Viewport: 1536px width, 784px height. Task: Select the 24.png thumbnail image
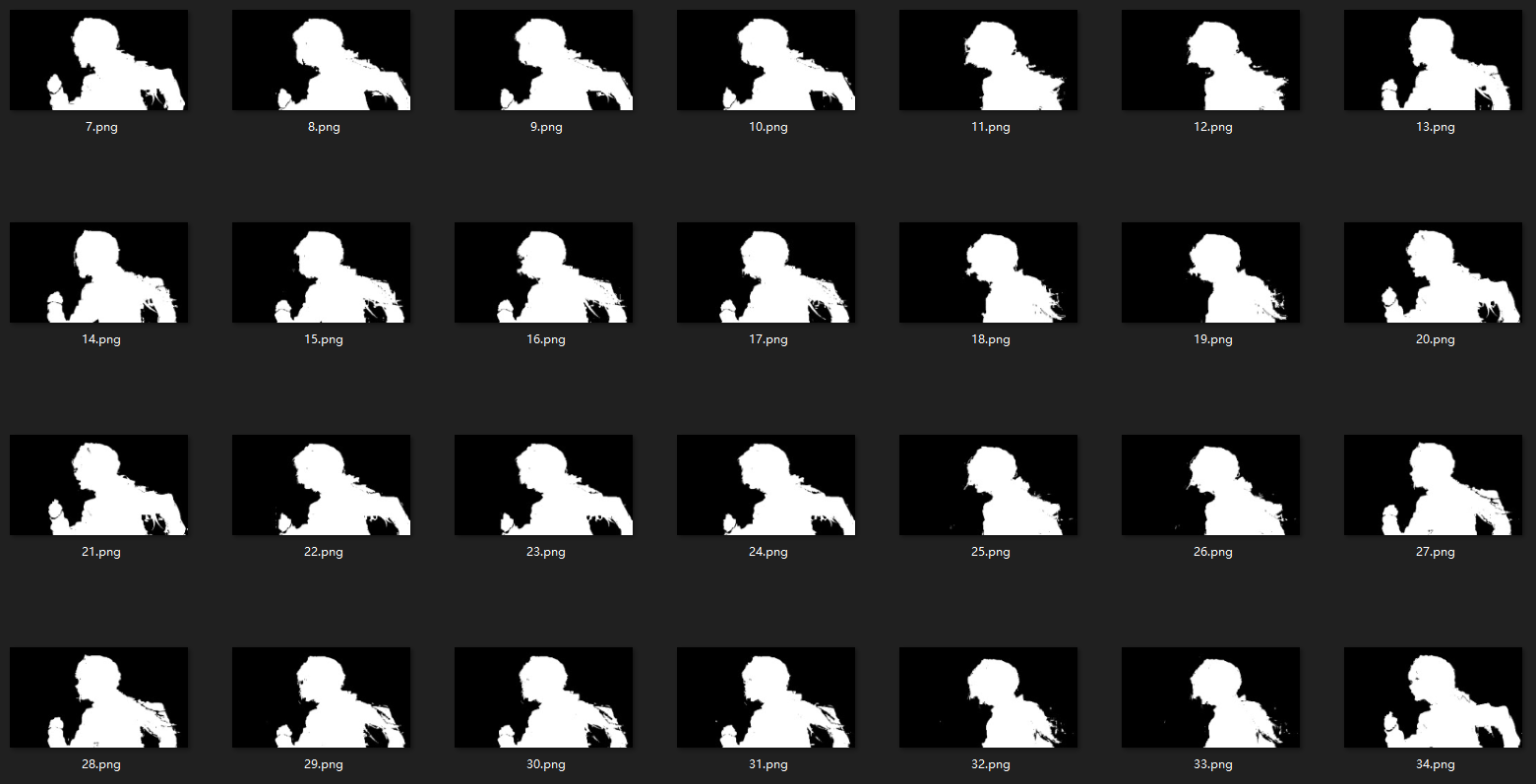point(766,485)
